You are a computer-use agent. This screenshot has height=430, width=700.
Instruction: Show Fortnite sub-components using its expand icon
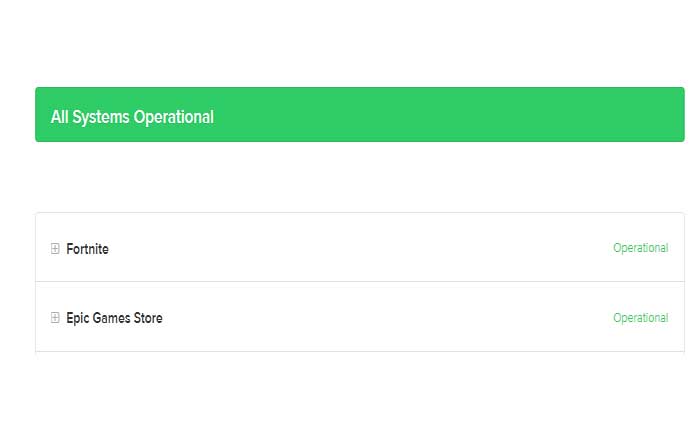[x=55, y=249]
